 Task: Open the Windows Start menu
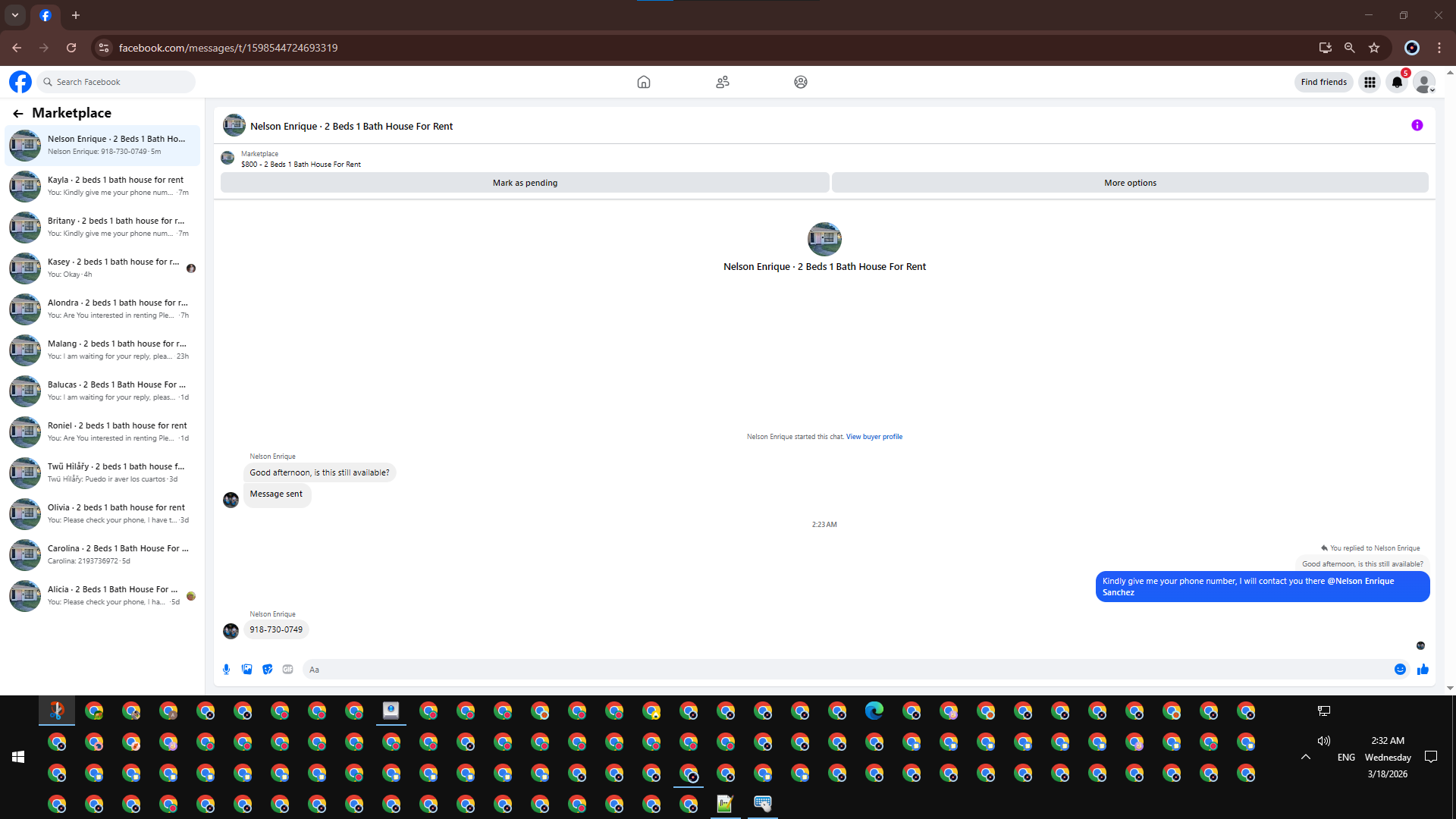(18, 757)
